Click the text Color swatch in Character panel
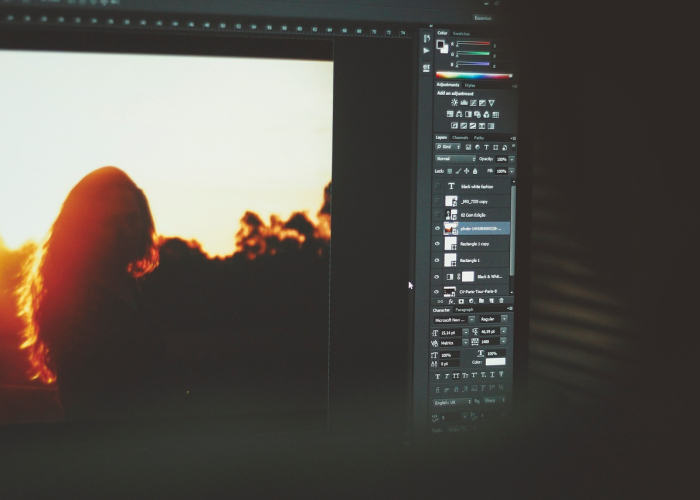The width and height of the screenshot is (700, 500). click(x=495, y=362)
